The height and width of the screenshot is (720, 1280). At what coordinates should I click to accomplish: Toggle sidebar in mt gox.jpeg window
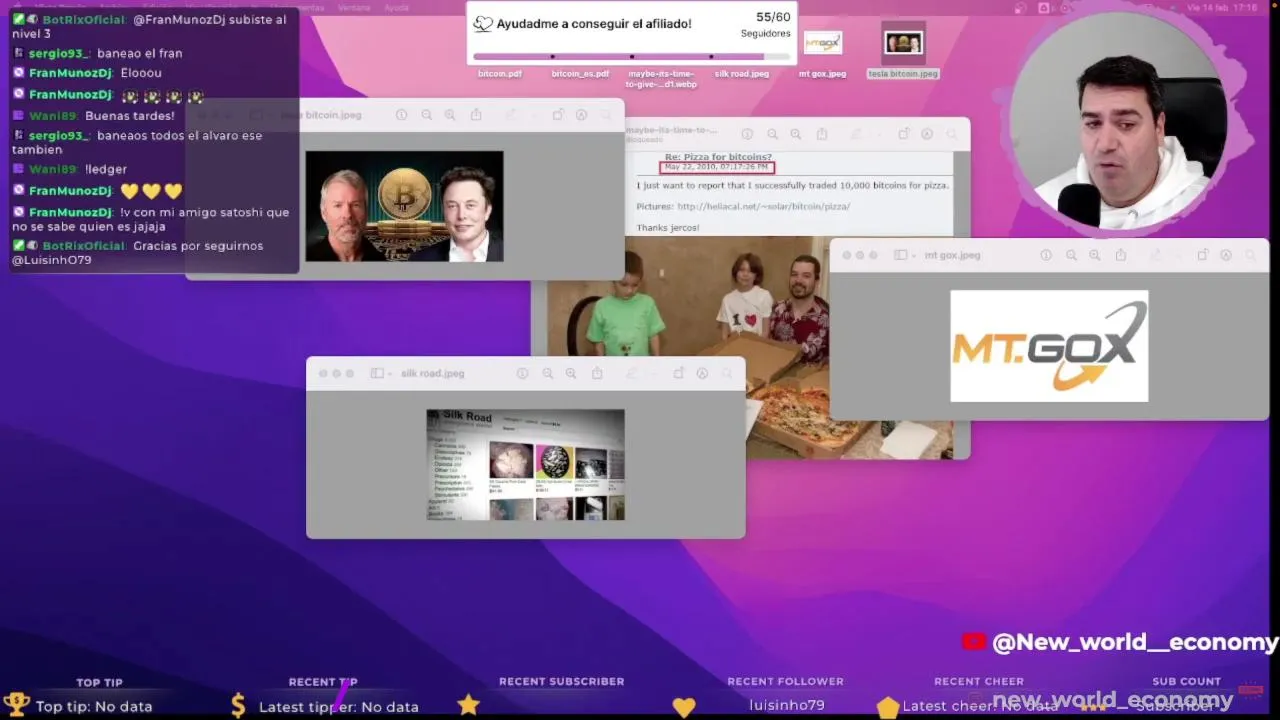(x=899, y=255)
